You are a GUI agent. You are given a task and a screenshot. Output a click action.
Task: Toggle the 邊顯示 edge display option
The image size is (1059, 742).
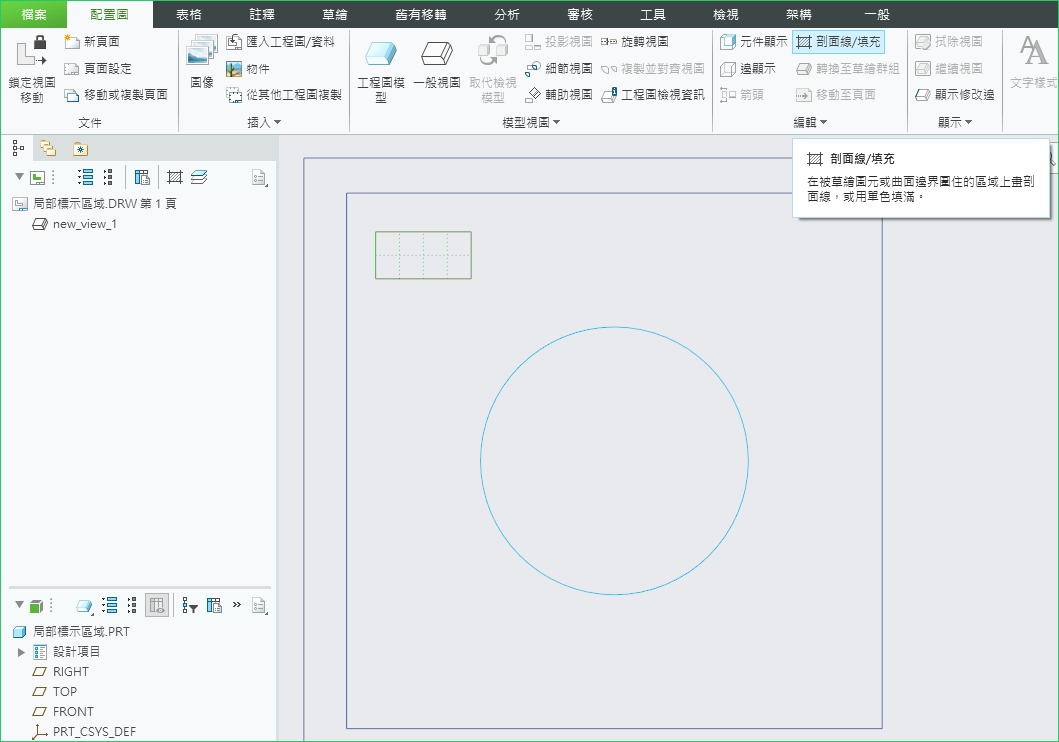point(748,68)
